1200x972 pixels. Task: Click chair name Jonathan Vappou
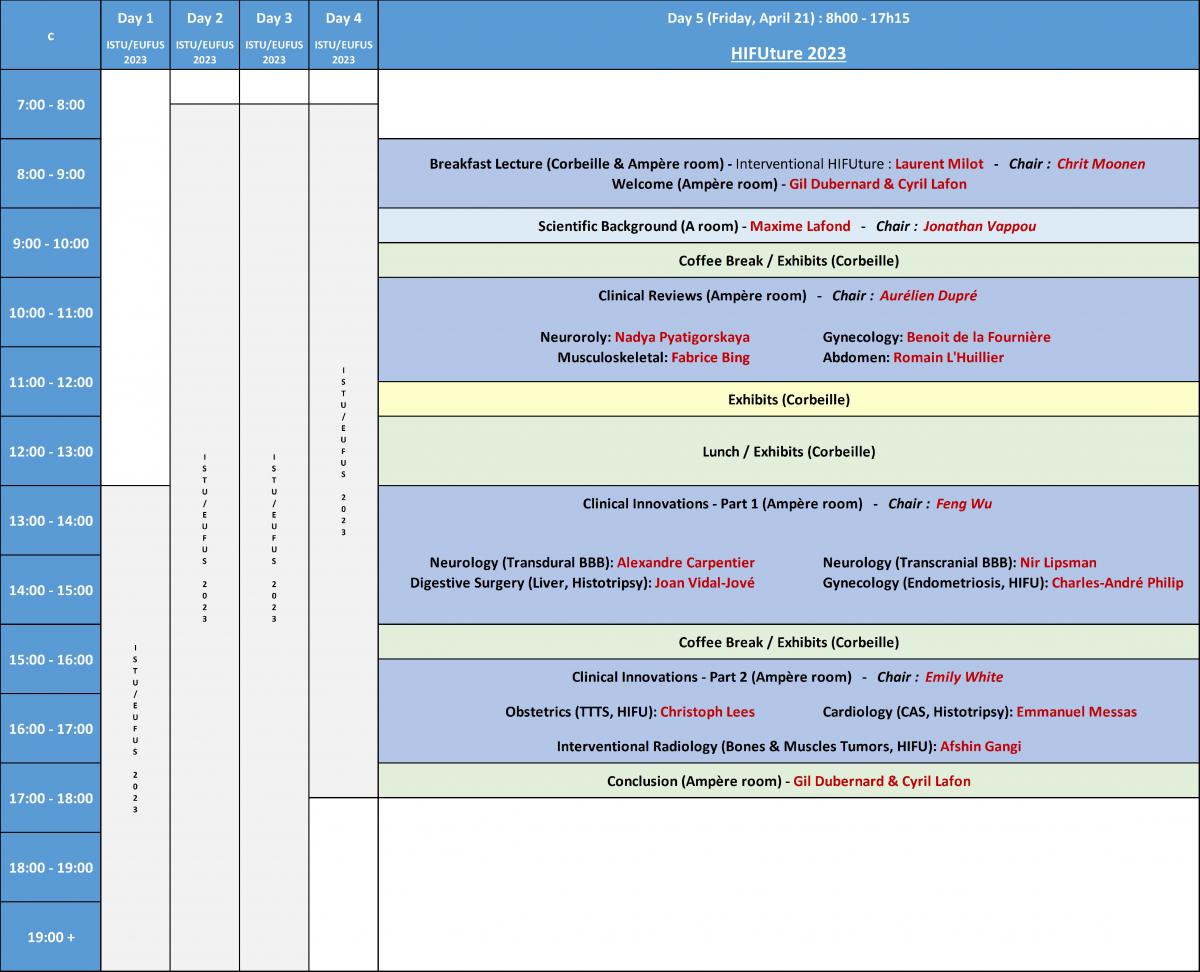click(x=979, y=226)
